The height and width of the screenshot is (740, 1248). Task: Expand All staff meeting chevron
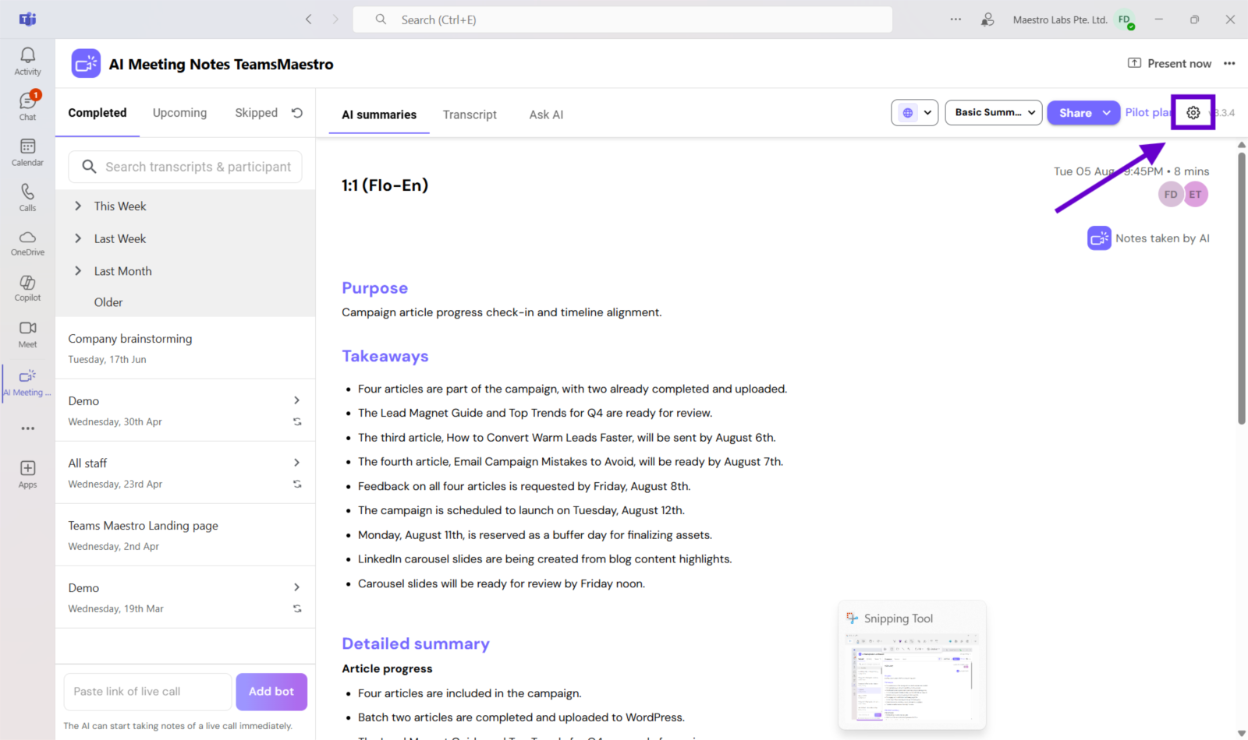297,462
